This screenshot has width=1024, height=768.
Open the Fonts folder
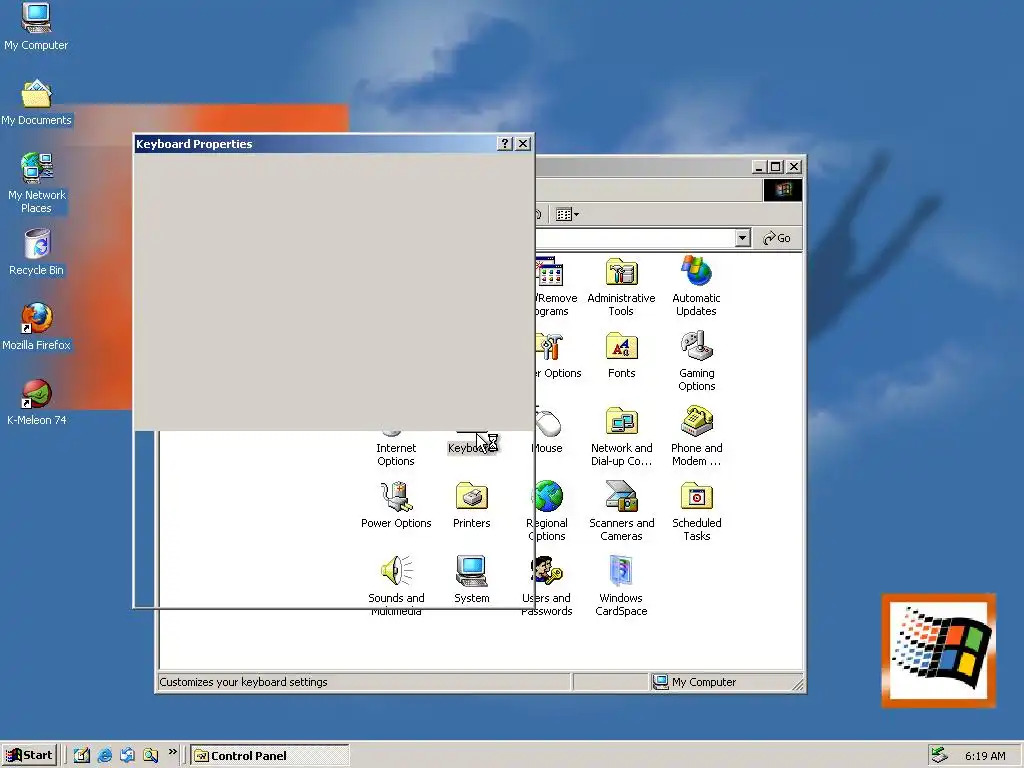[621, 356]
